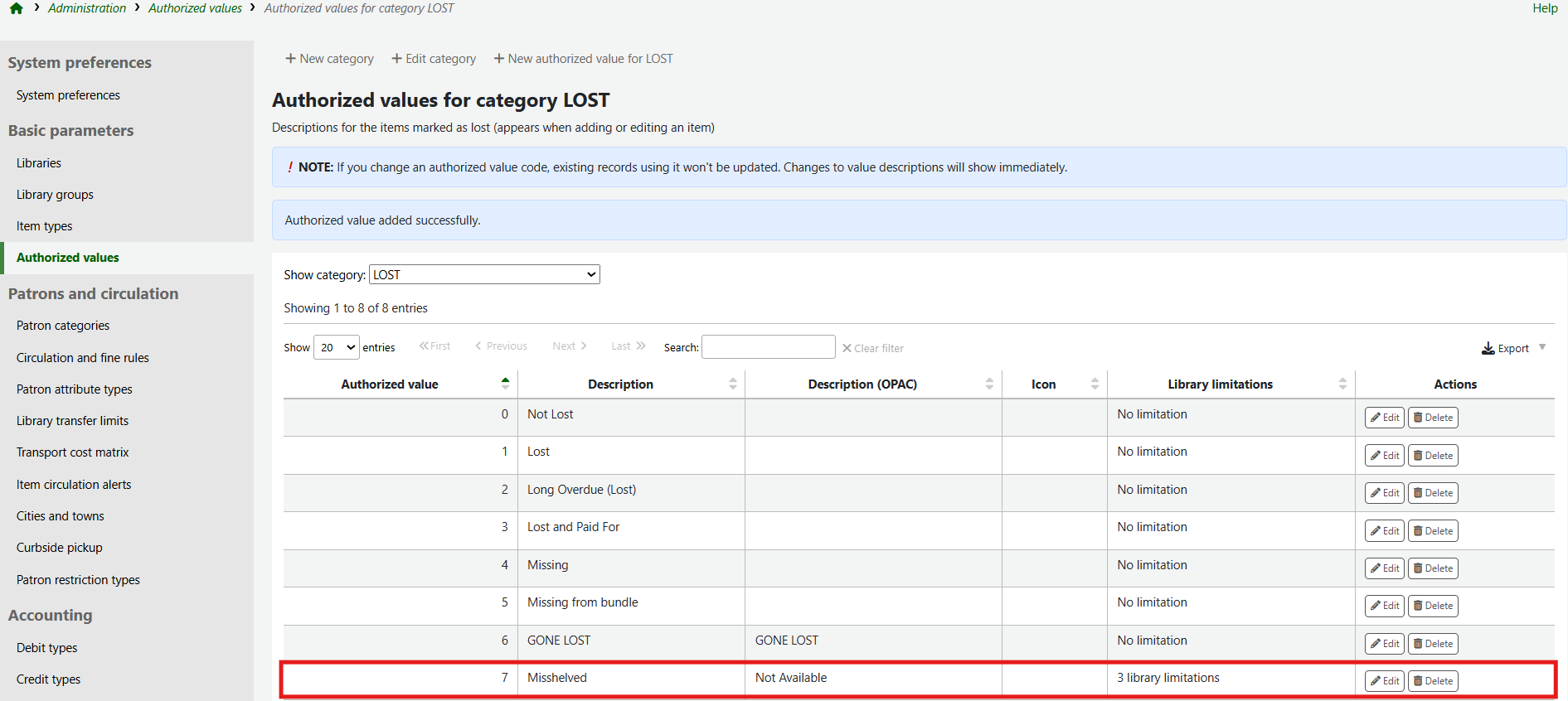
Task: Expand the Export menu
Action: (1513, 348)
